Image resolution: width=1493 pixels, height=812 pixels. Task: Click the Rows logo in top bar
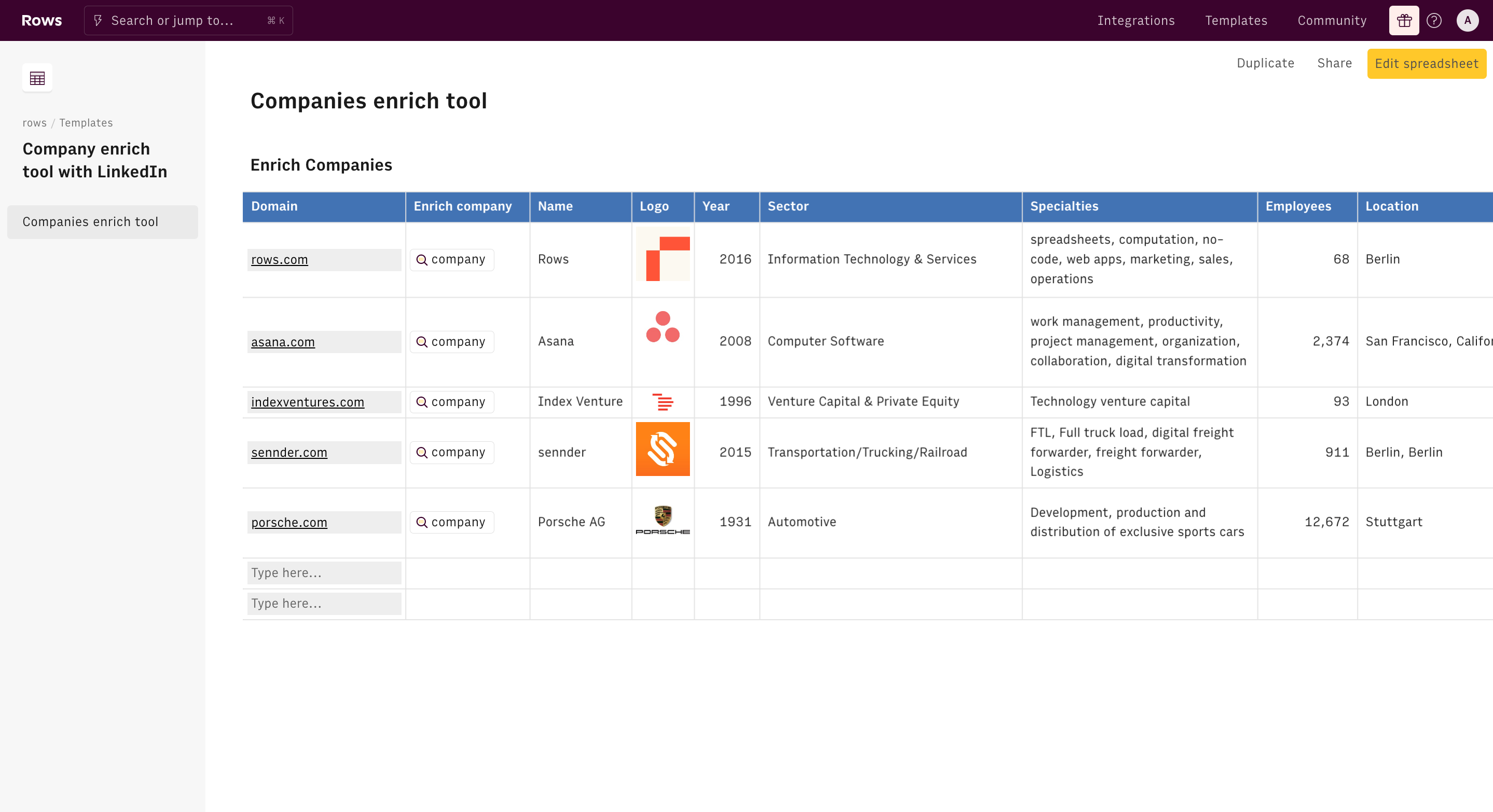pyautogui.click(x=41, y=20)
